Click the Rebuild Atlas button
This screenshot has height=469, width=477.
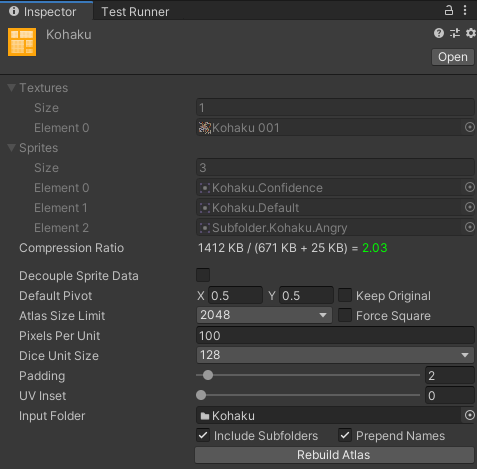pyautogui.click(x=334, y=455)
